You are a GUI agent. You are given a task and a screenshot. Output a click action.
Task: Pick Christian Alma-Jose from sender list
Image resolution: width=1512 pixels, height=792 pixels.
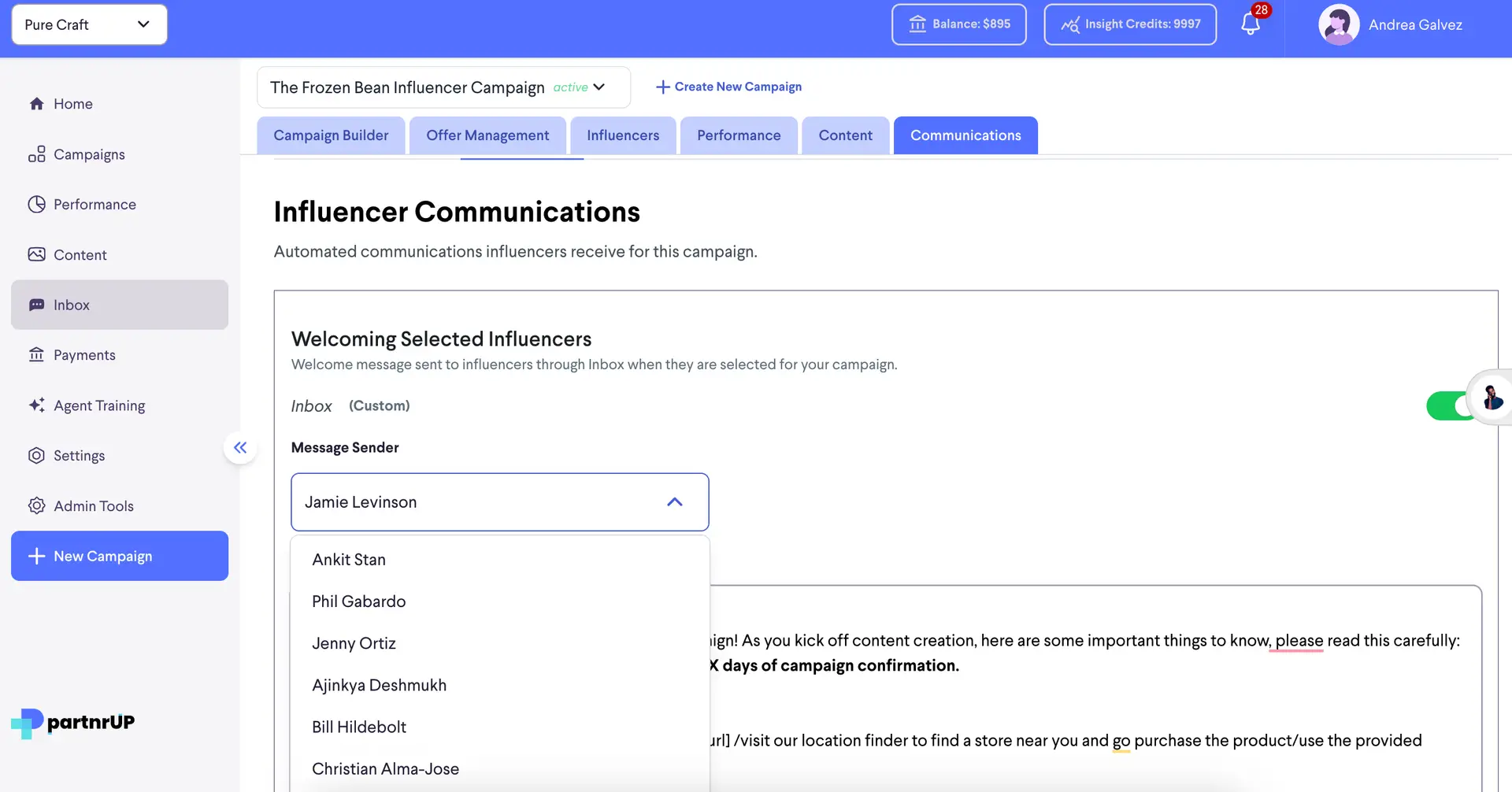pos(500,769)
